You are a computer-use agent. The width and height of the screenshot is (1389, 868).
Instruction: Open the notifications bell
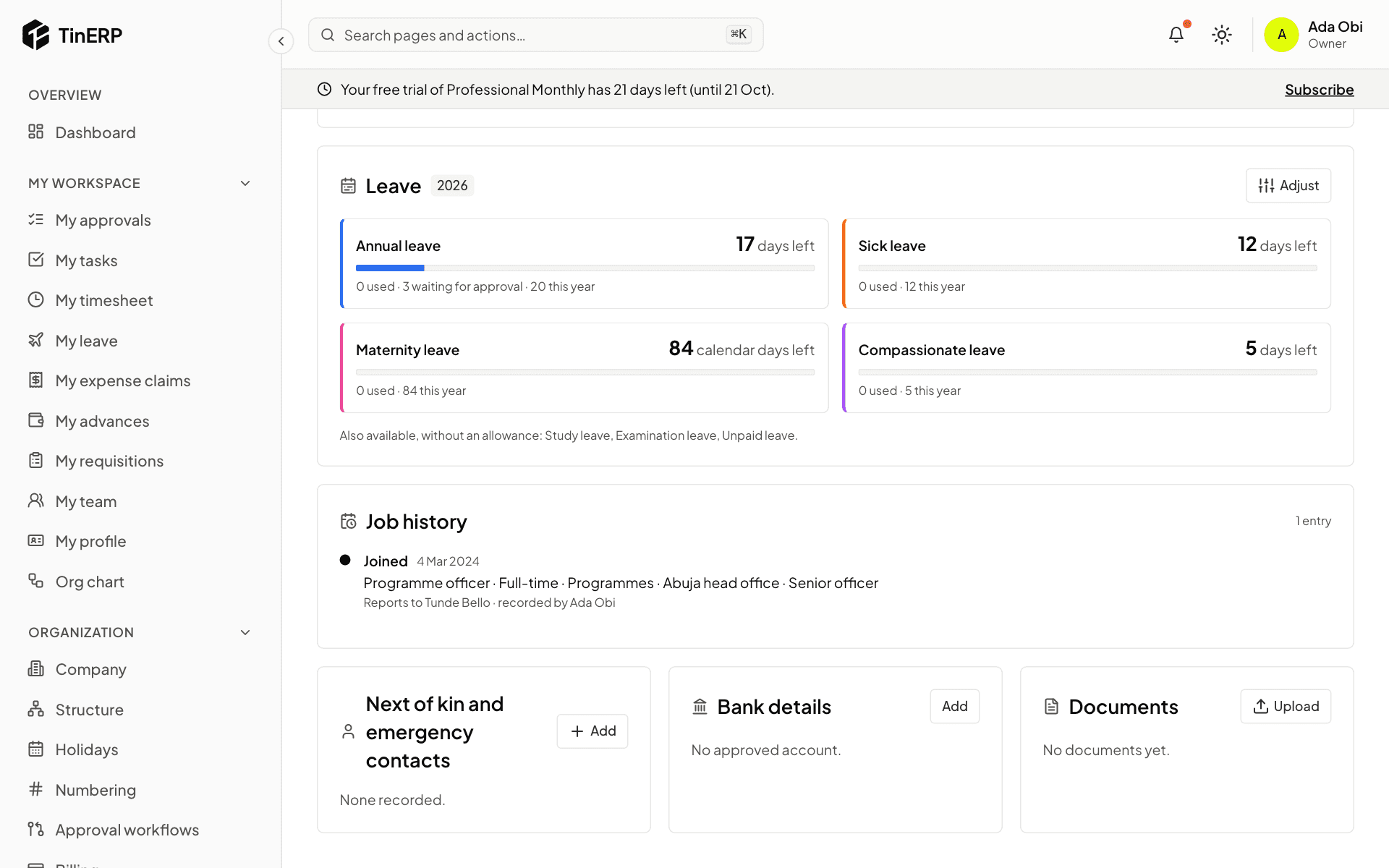click(1176, 35)
